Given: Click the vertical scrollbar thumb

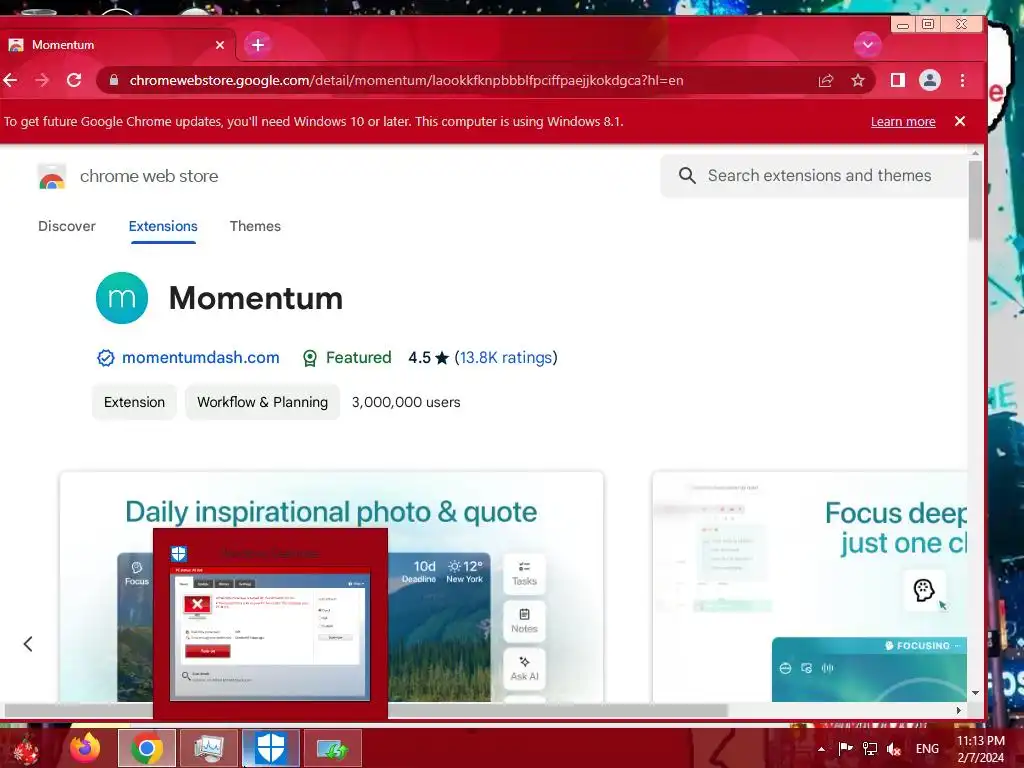Looking at the screenshot, I should [x=975, y=200].
